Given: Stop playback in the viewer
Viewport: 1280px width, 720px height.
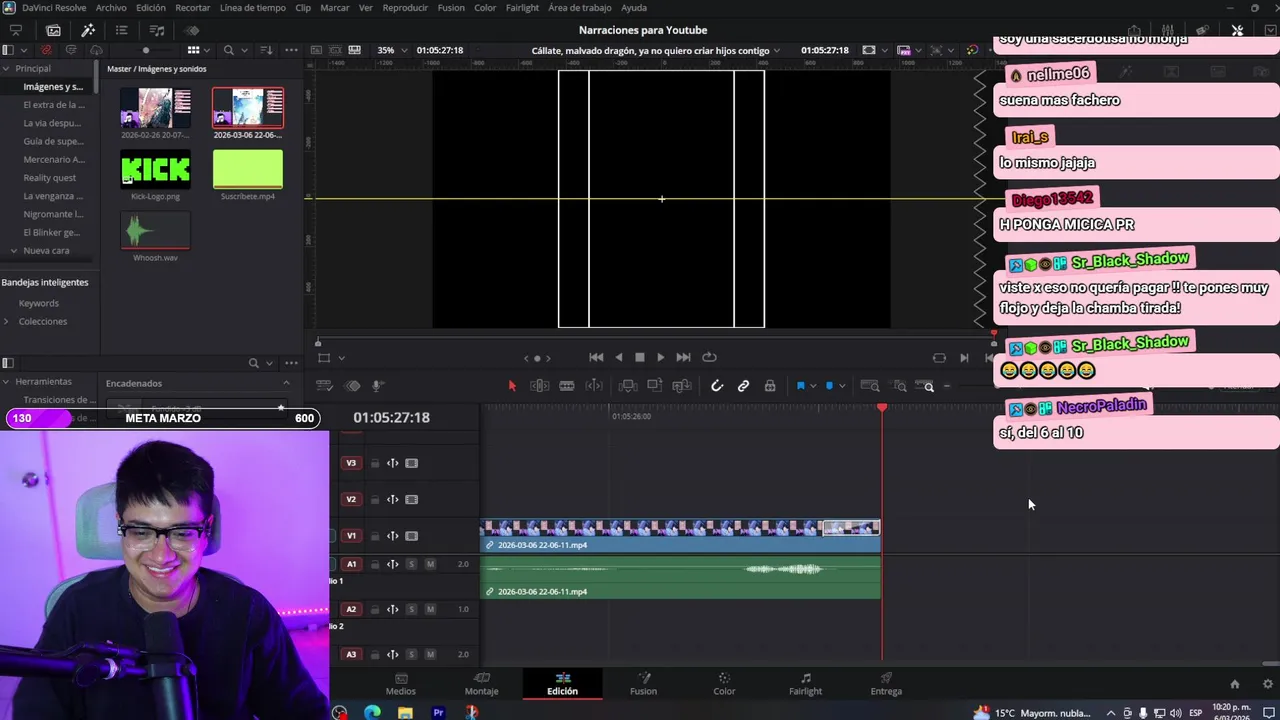Looking at the screenshot, I should 640,357.
